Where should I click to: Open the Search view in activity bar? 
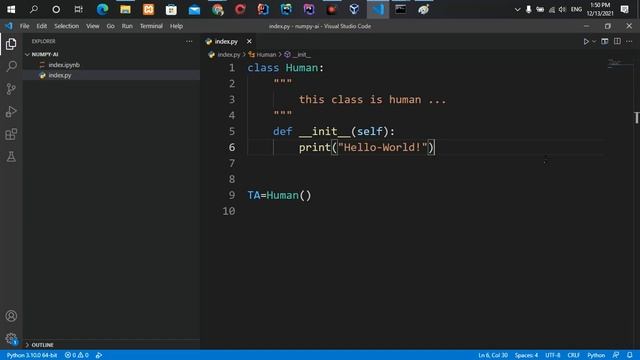(11, 66)
